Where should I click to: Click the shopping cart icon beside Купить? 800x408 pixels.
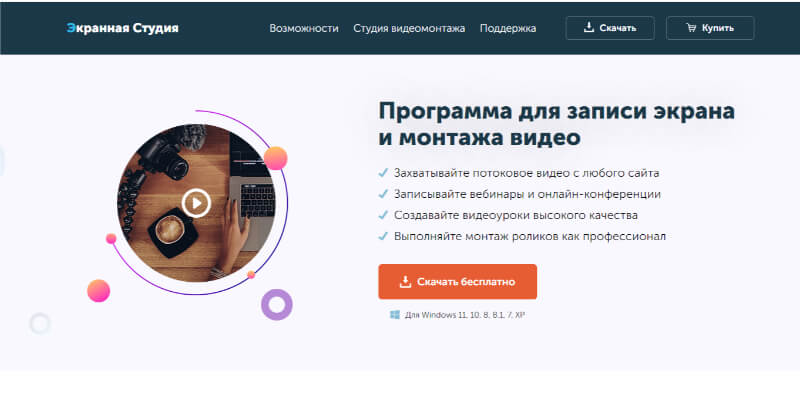pos(691,28)
